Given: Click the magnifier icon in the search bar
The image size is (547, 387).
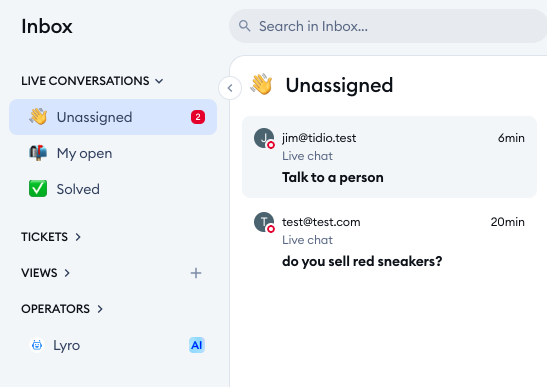Looking at the screenshot, I should coord(245,26).
